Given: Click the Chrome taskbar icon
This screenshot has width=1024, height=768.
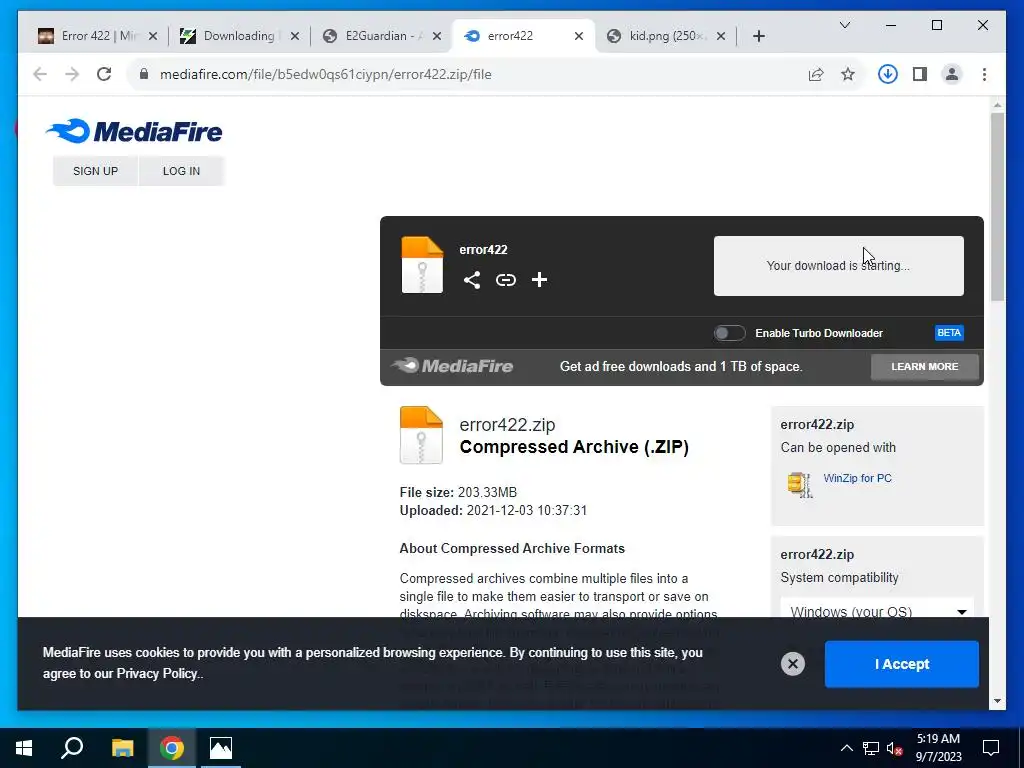Looking at the screenshot, I should (x=172, y=748).
